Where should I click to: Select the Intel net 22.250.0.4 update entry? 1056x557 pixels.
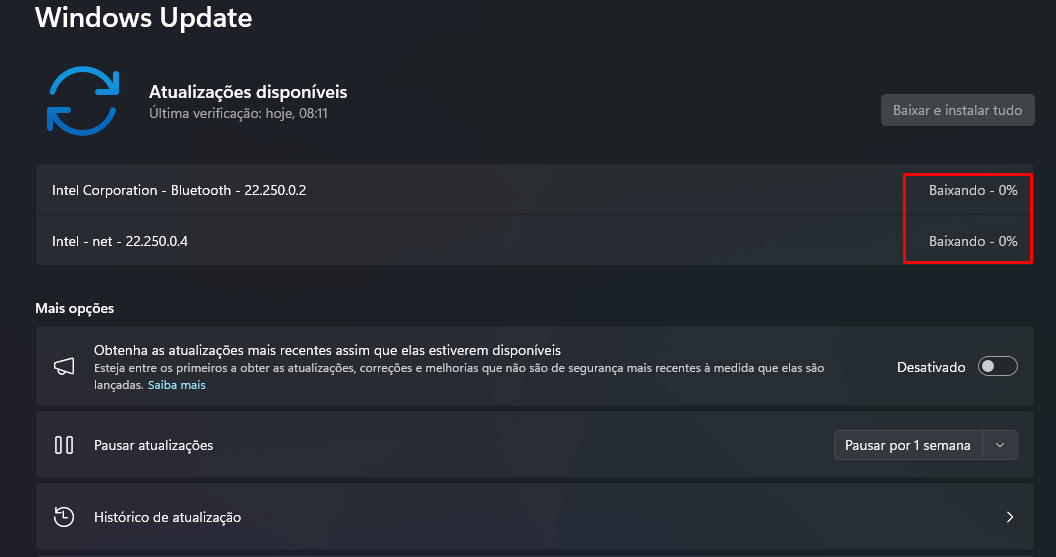120,241
